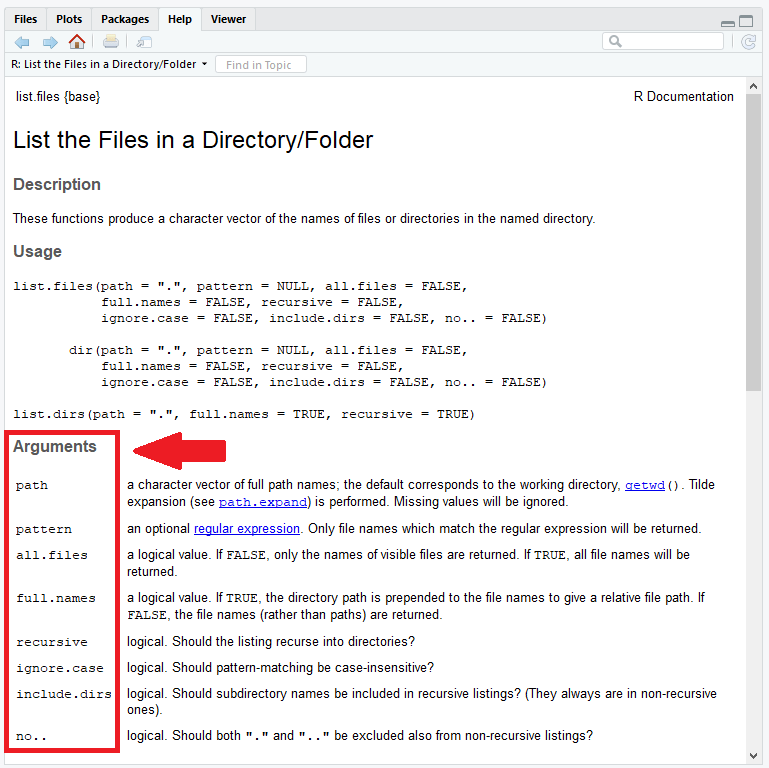Viewport: 769px width, 768px height.
Task: Click the "path" argument name
Action: 32,486
